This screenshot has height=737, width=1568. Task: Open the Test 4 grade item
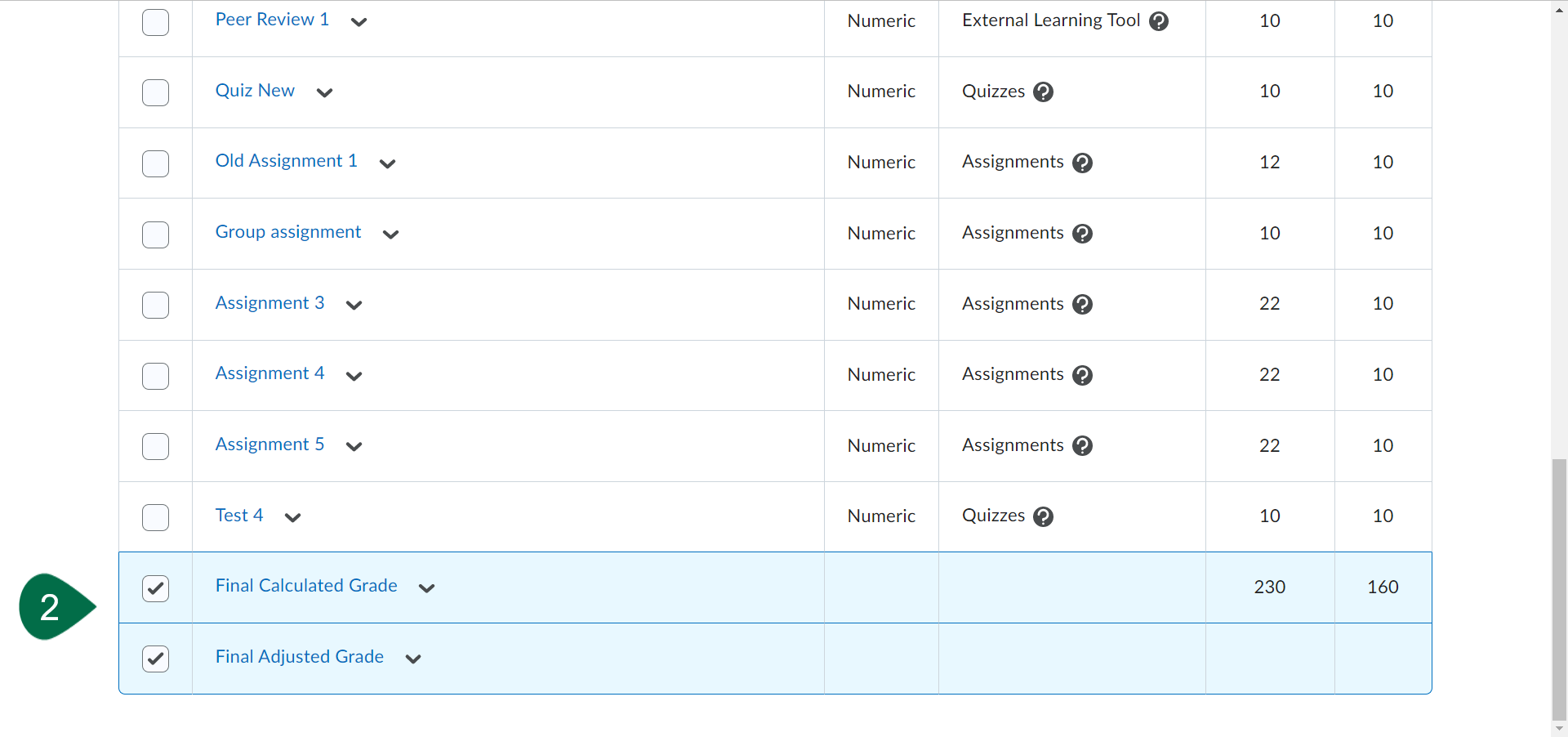(x=238, y=516)
